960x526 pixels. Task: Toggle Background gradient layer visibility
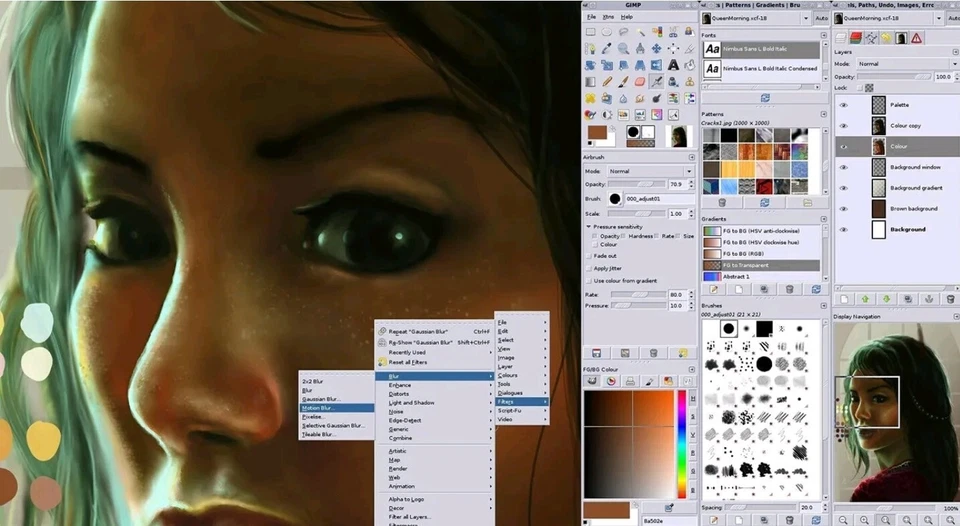click(x=844, y=188)
